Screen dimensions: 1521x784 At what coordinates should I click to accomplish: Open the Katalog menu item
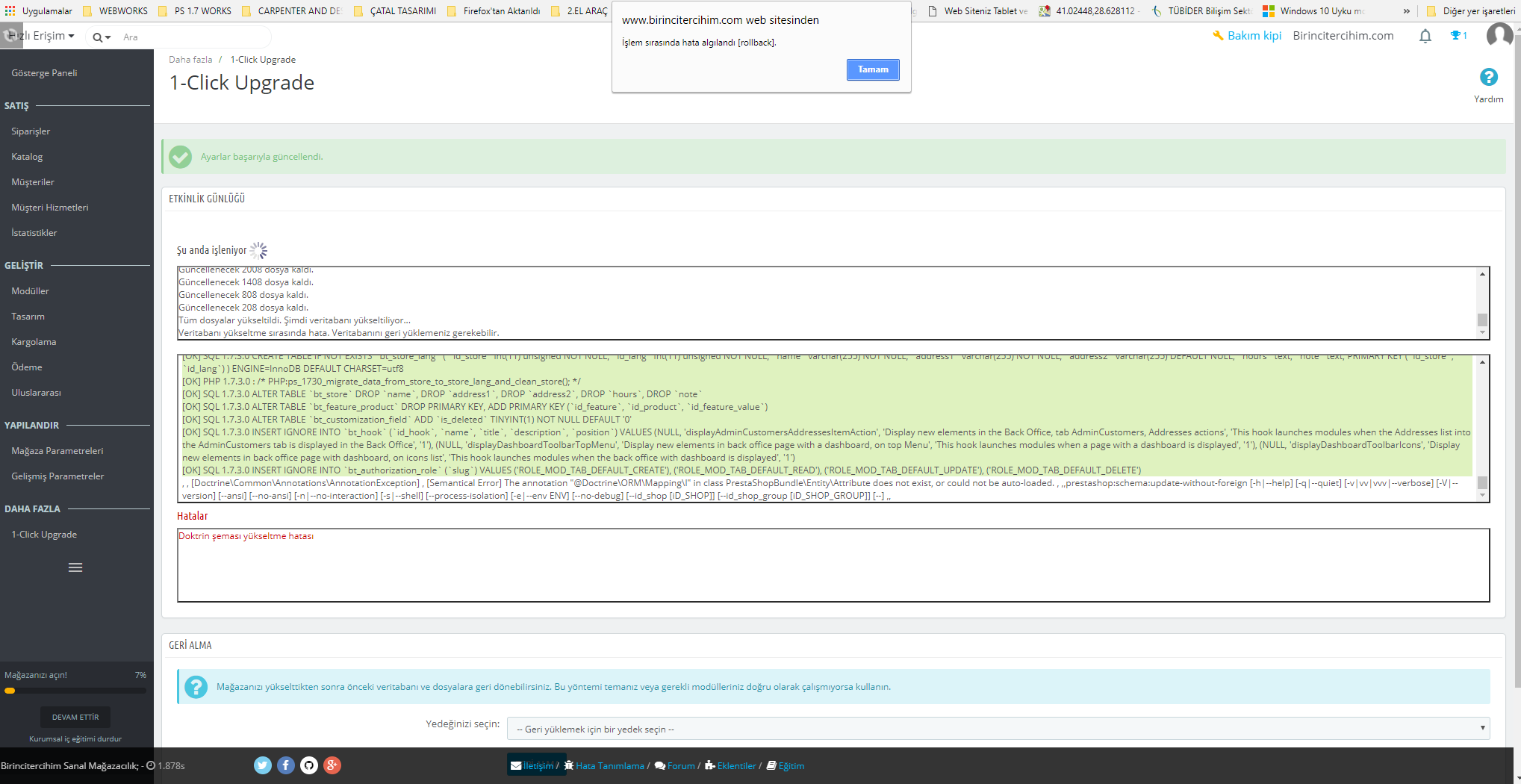(x=27, y=157)
